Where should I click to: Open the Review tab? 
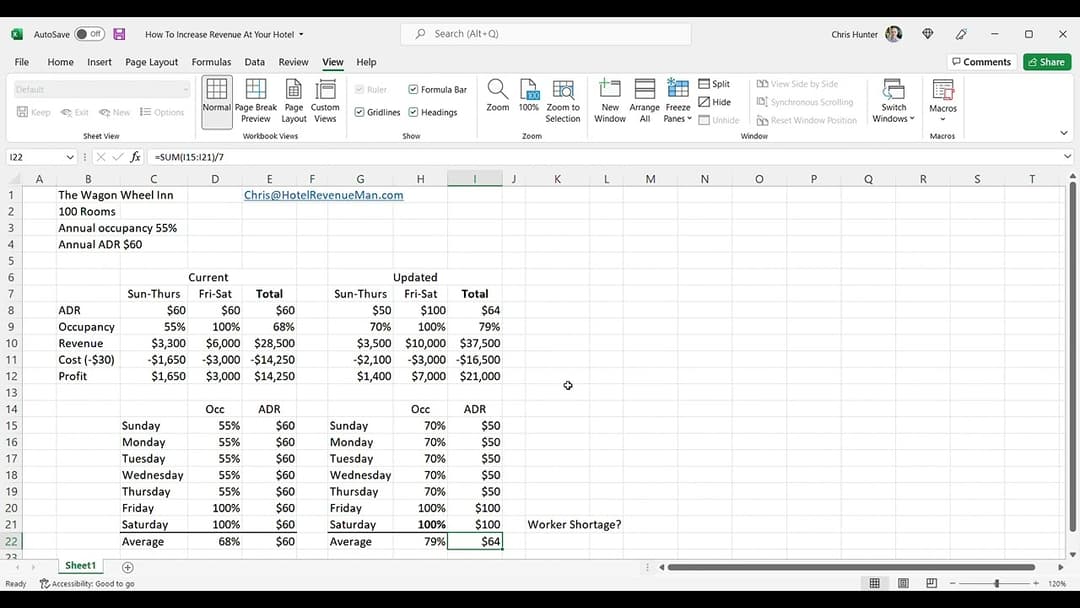point(293,62)
